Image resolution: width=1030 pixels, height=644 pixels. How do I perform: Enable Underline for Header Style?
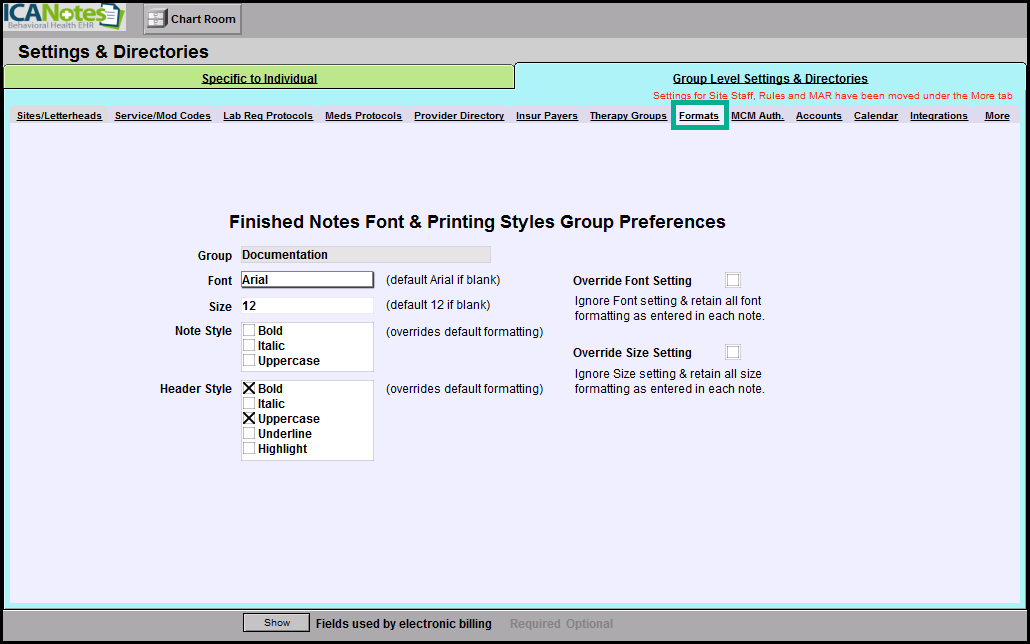[249, 434]
